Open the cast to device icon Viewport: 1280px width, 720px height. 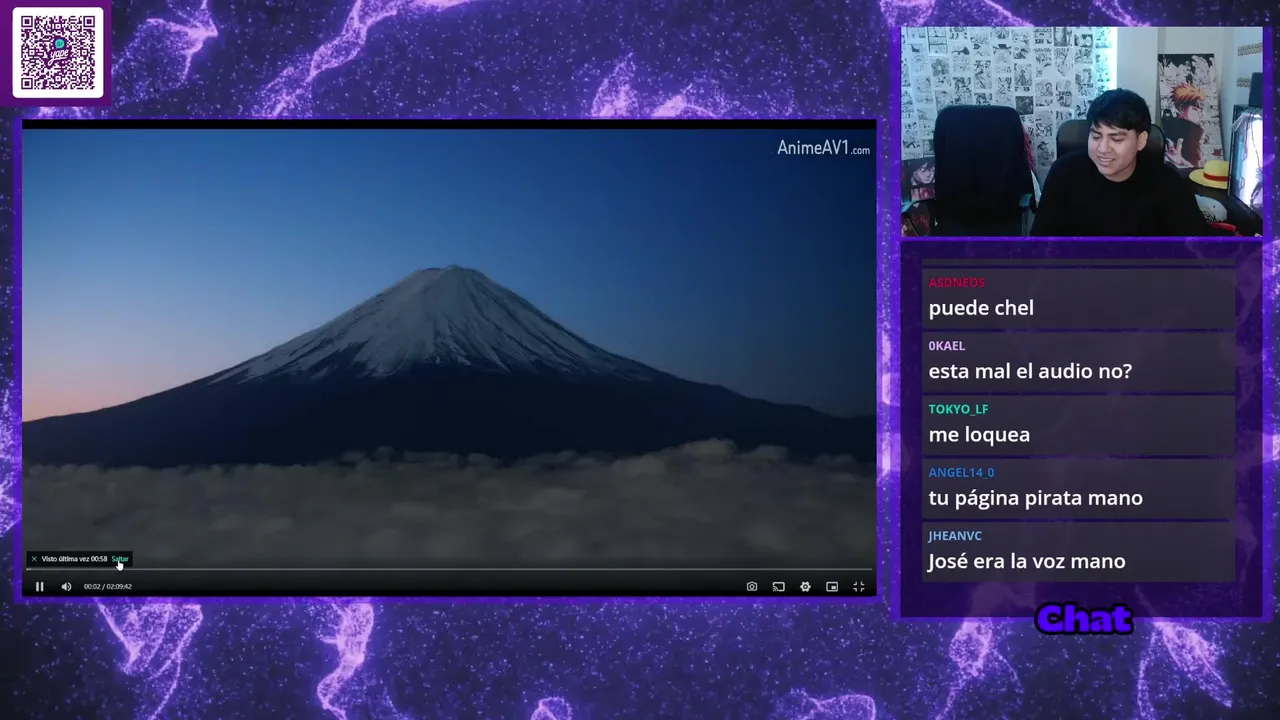pos(778,587)
